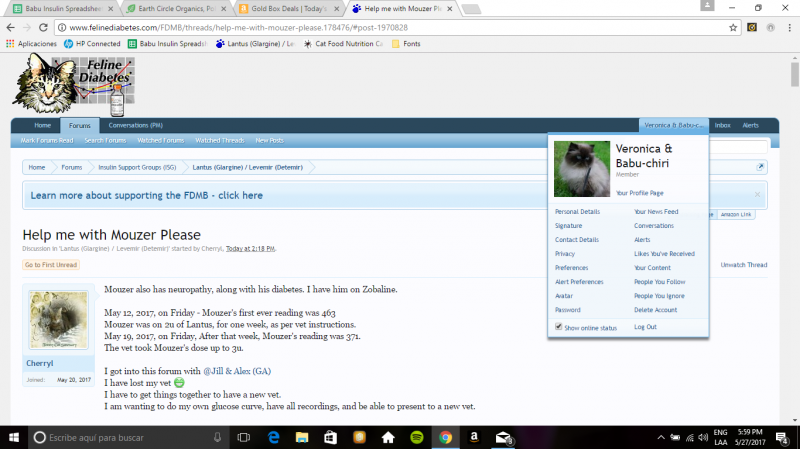Expand the Veronica & Babu account menu
This screenshot has width=800, height=449.
(x=674, y=125)
